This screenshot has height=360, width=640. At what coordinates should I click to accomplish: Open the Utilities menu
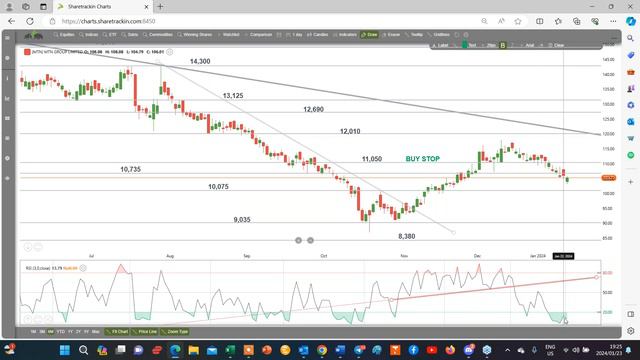(x=439, y=35)
